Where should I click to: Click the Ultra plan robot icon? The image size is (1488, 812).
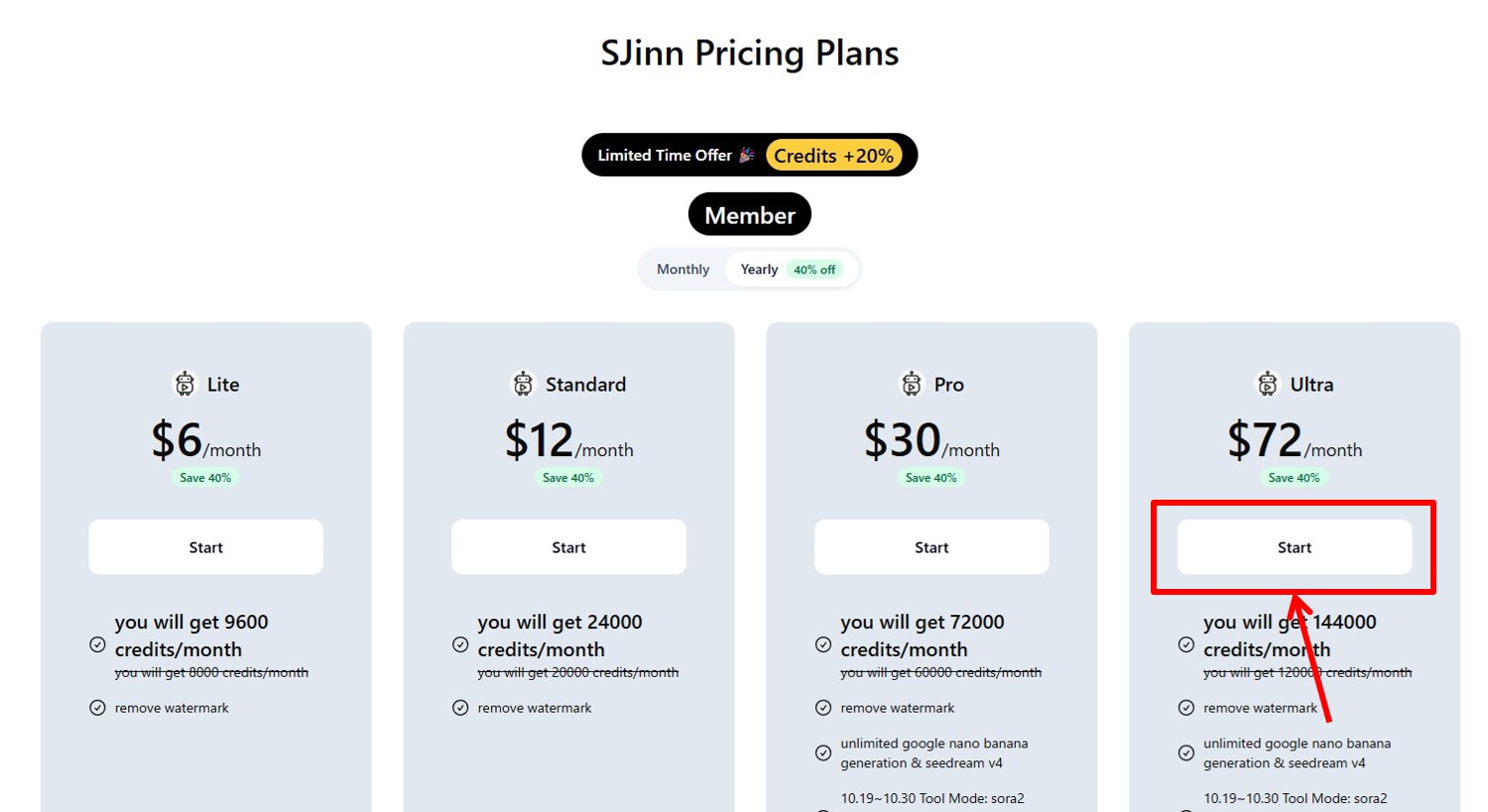pyautogui.click(x=1267, y=384)
